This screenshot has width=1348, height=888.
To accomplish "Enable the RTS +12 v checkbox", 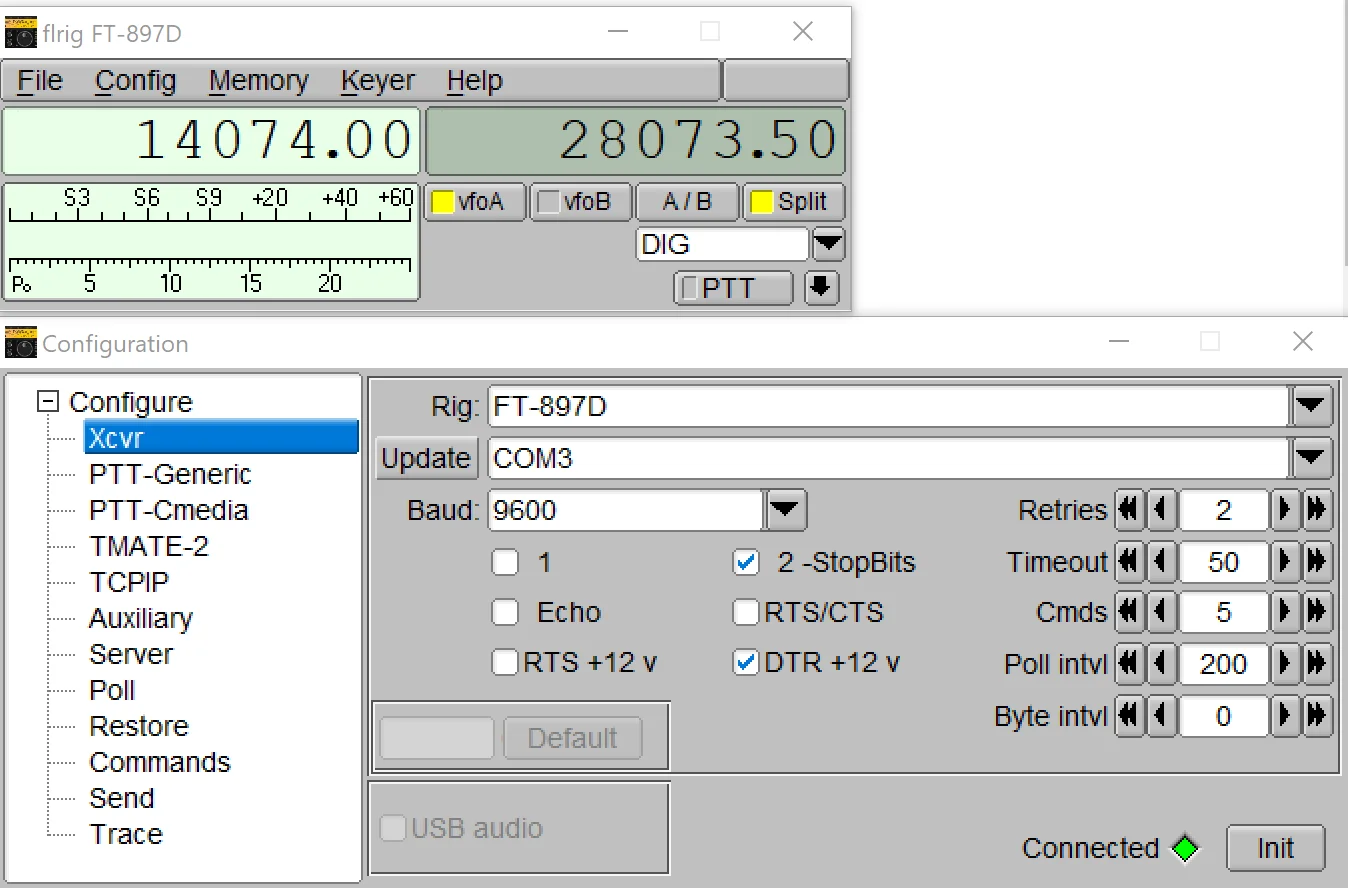I will (x=505, y=663).
